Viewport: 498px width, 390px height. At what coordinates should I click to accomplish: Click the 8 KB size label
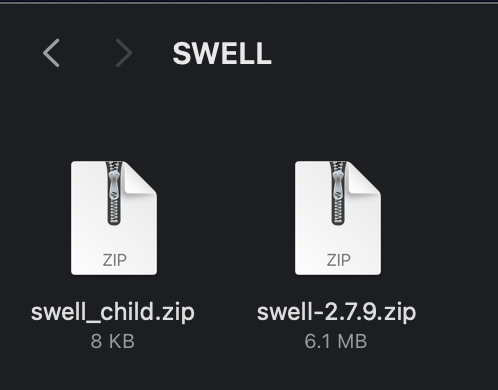click(x=112, y=341)
